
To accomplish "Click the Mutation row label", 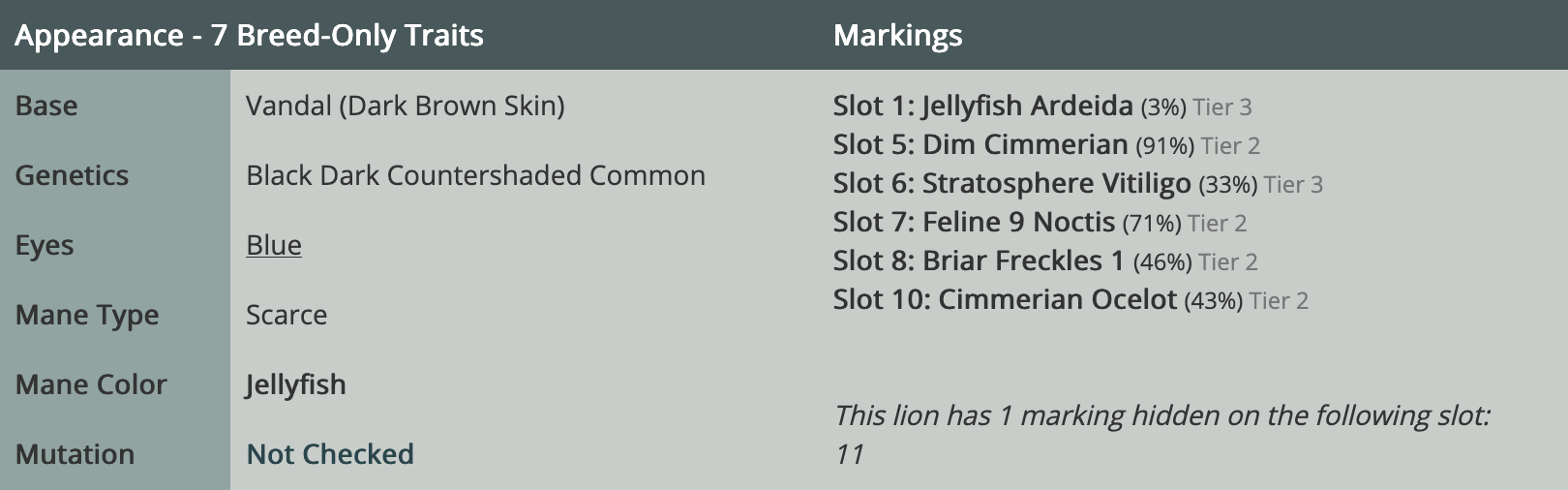I will [75, 454].
